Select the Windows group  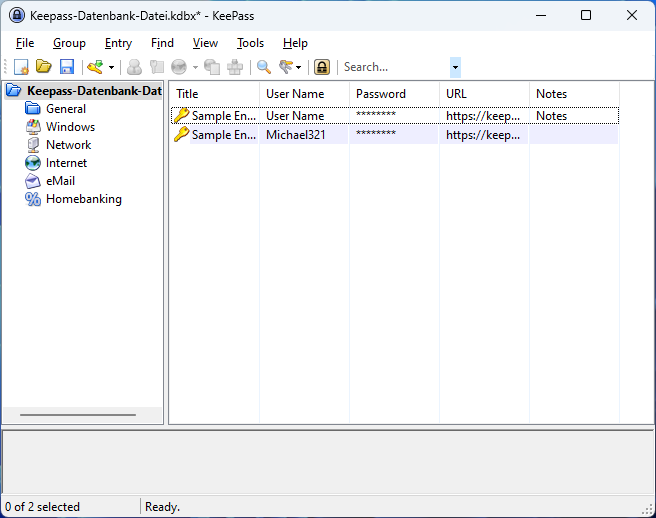pos(70,127)
